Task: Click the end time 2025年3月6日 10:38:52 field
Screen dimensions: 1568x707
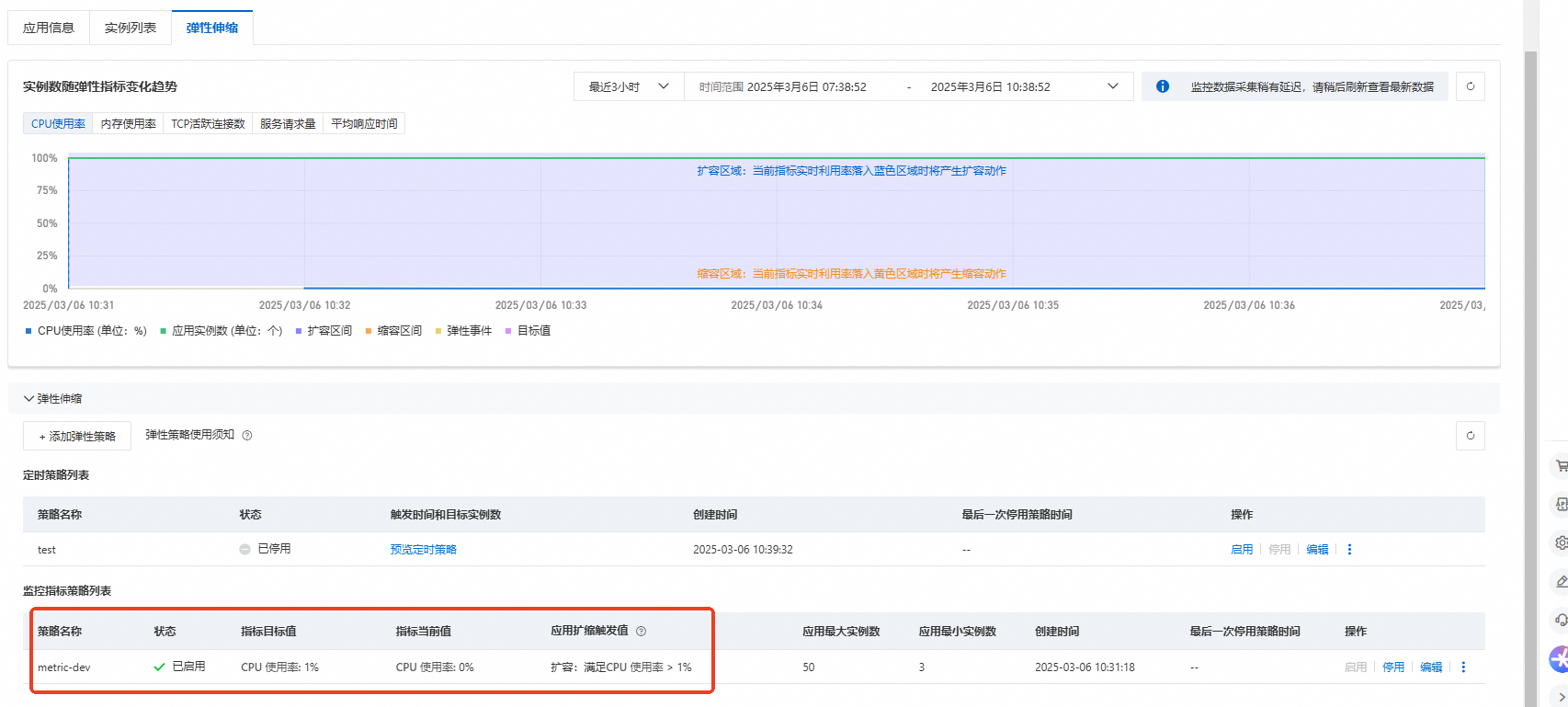Action: pos(991,87)
